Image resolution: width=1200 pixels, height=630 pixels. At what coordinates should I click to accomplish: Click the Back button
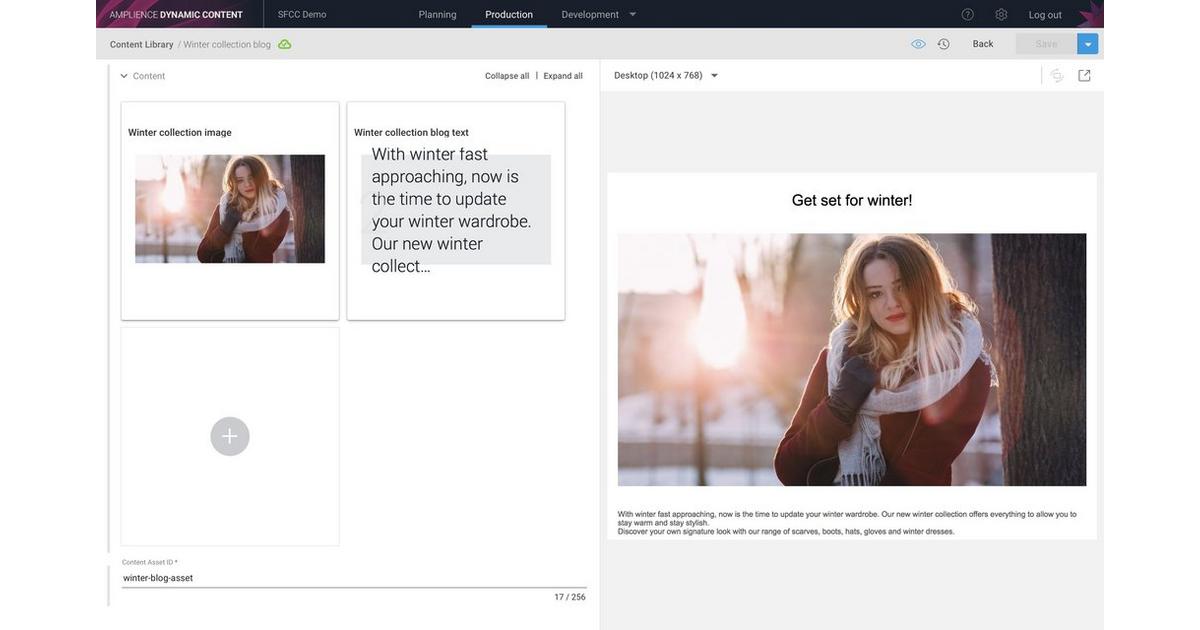[x=983, y=44]
